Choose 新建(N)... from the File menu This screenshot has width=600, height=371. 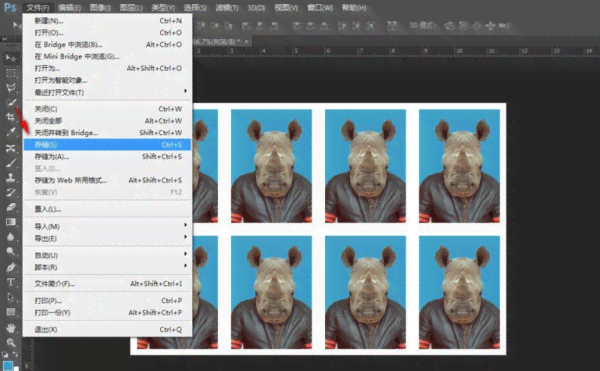coord(108,21)
